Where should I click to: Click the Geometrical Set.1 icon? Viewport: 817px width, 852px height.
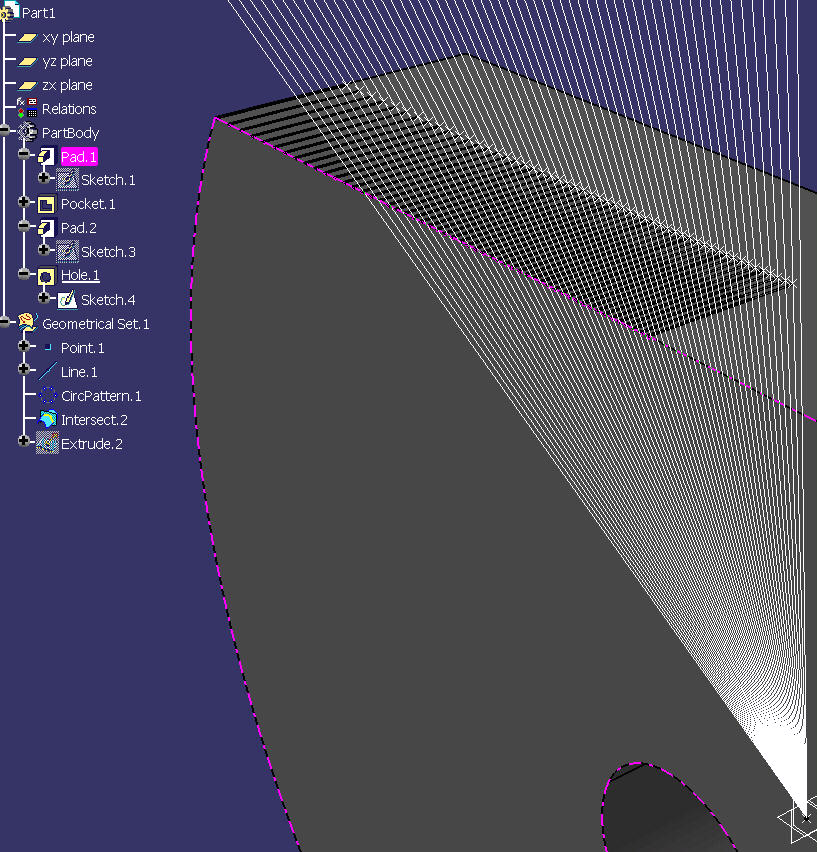(27, 323)
